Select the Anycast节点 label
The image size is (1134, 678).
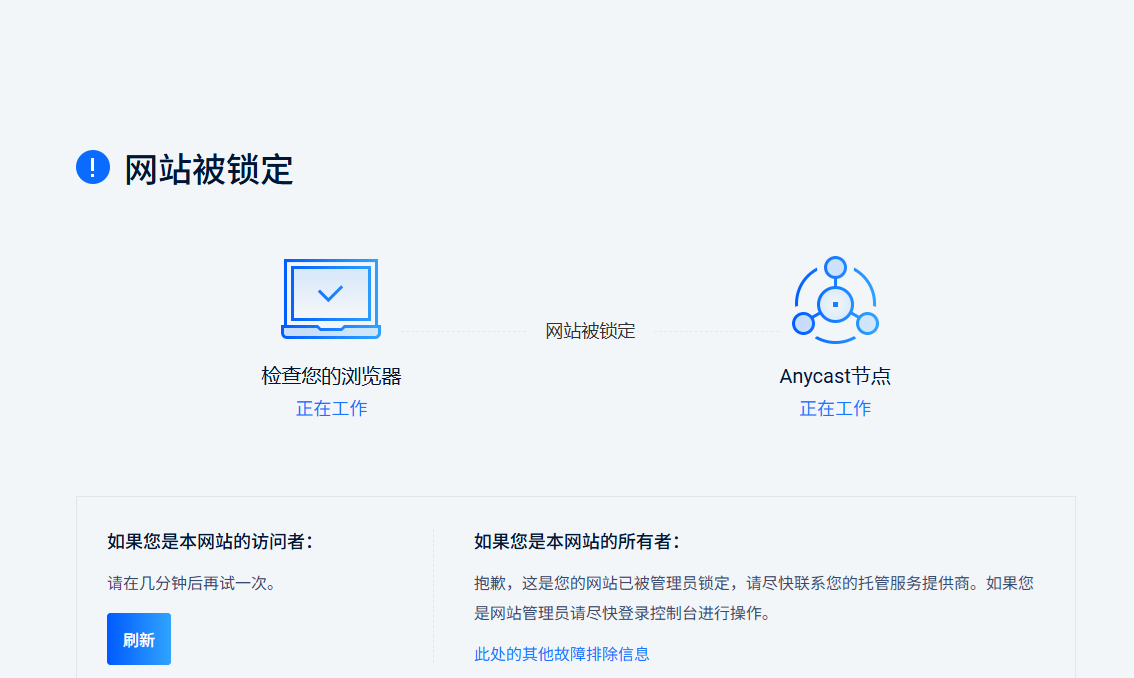[x=835, y=377]
